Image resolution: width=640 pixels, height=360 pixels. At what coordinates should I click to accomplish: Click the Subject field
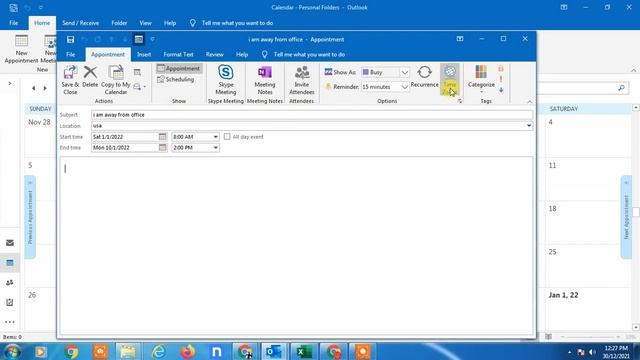tap(312, 115)
